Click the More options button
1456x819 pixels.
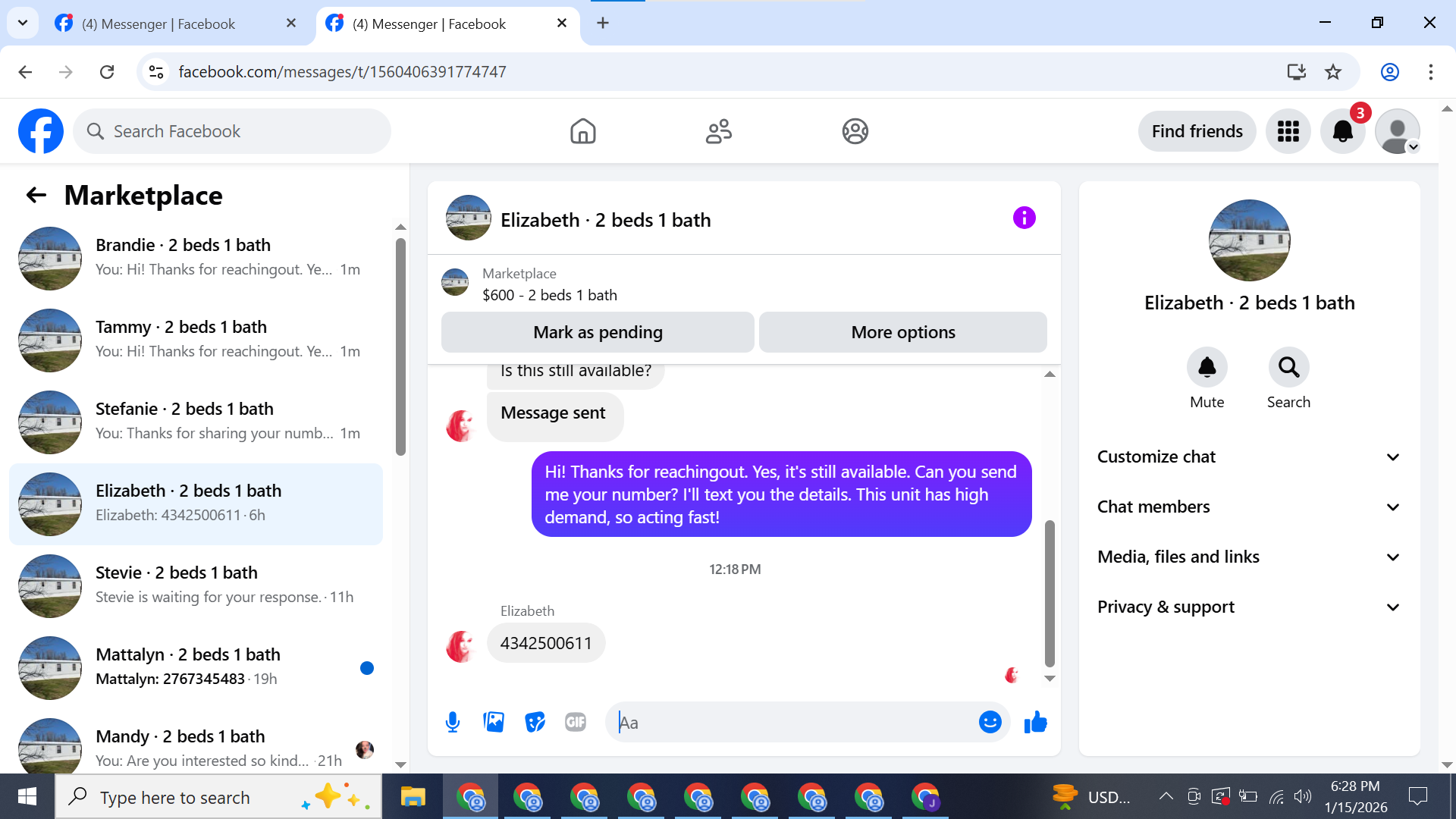902,332
